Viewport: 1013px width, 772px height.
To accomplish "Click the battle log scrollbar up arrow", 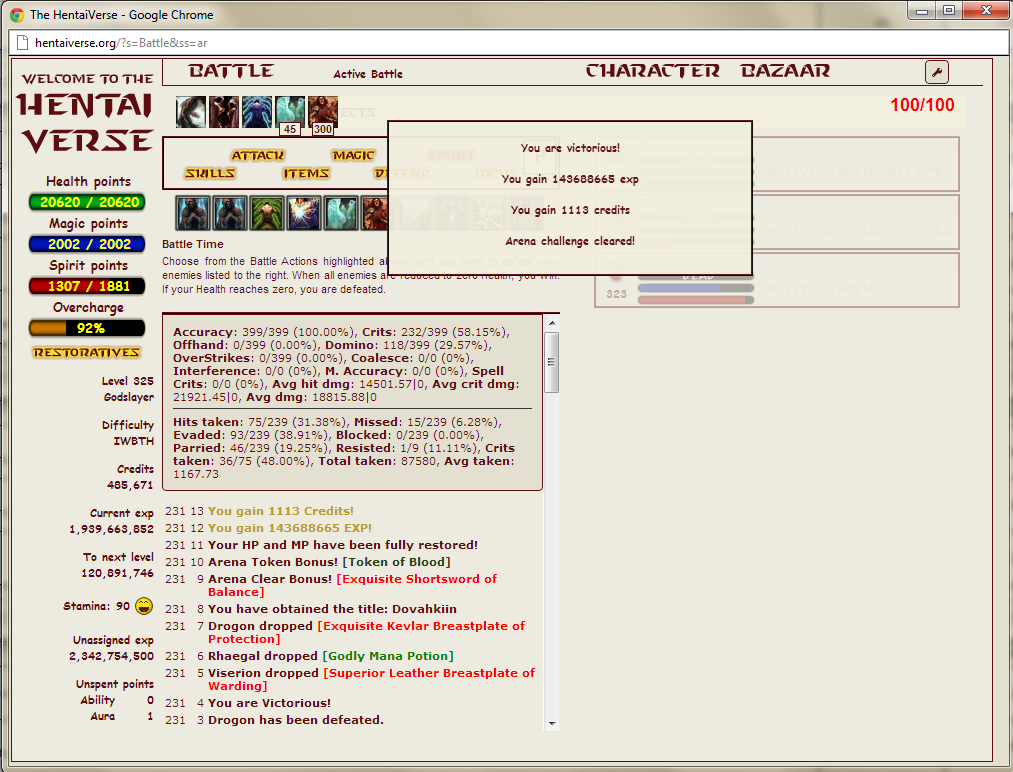I will click(x=552, y=322).
